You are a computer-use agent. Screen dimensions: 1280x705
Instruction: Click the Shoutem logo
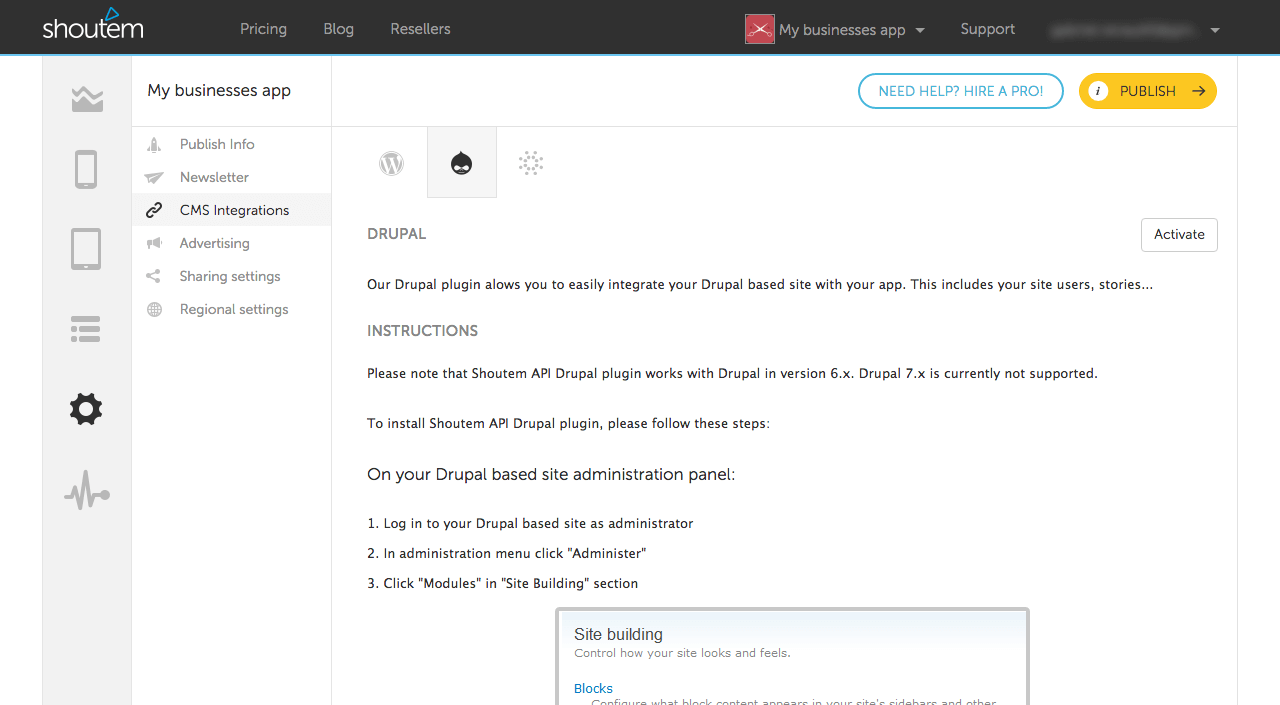pyautogui.click(x=93, y=26)
